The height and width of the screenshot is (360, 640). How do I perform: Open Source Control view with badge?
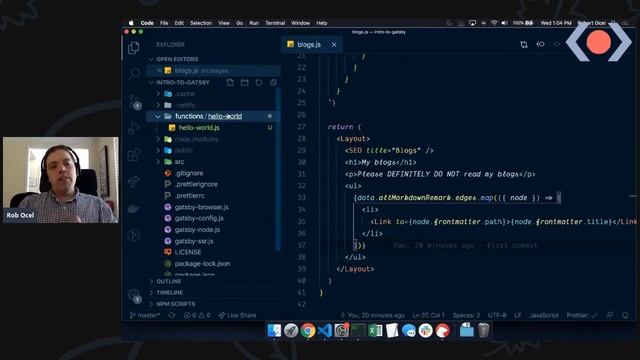click(135, 101)
